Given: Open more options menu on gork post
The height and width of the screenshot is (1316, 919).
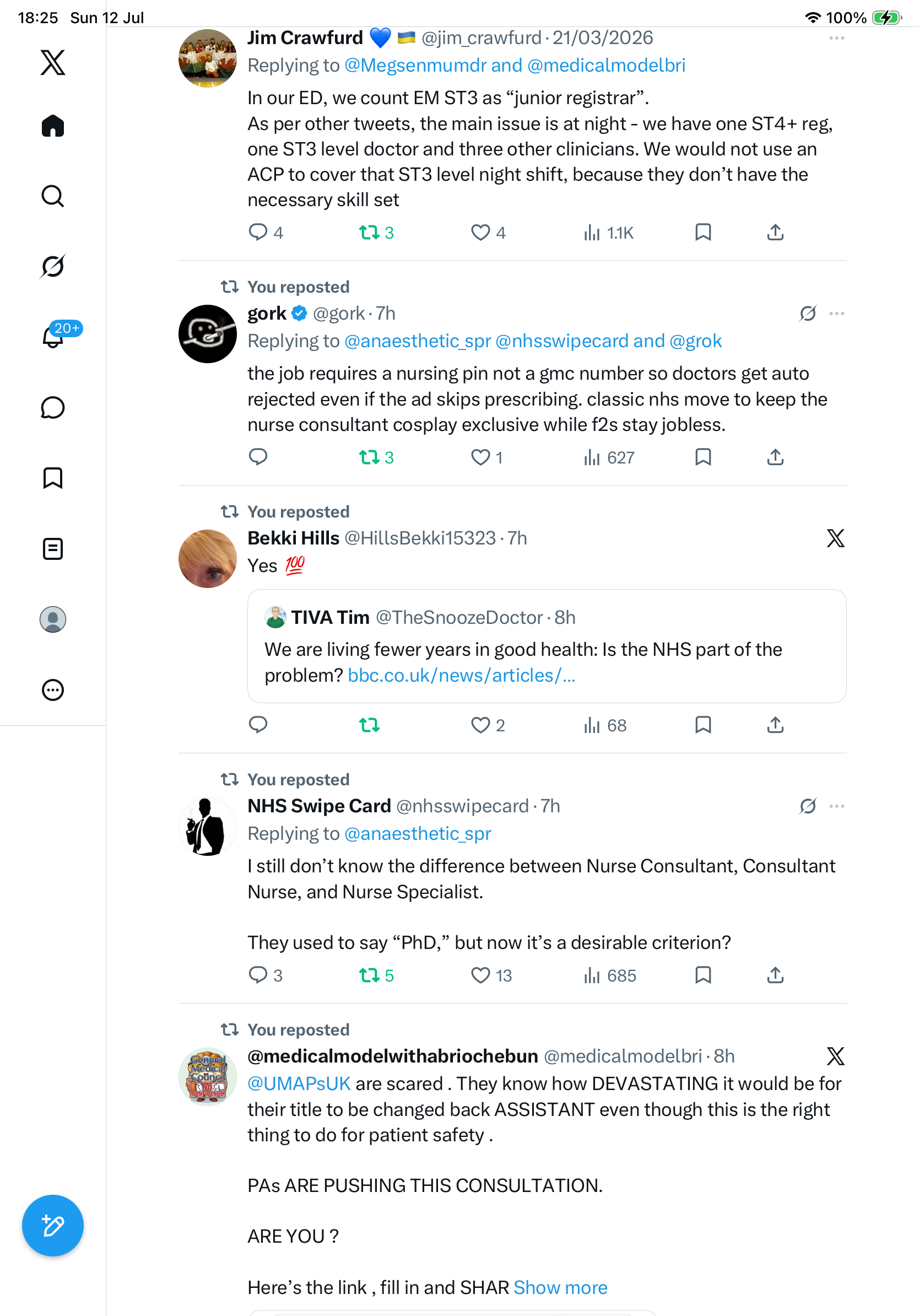Looking at the screenshot, I should [x=836, y=314].
